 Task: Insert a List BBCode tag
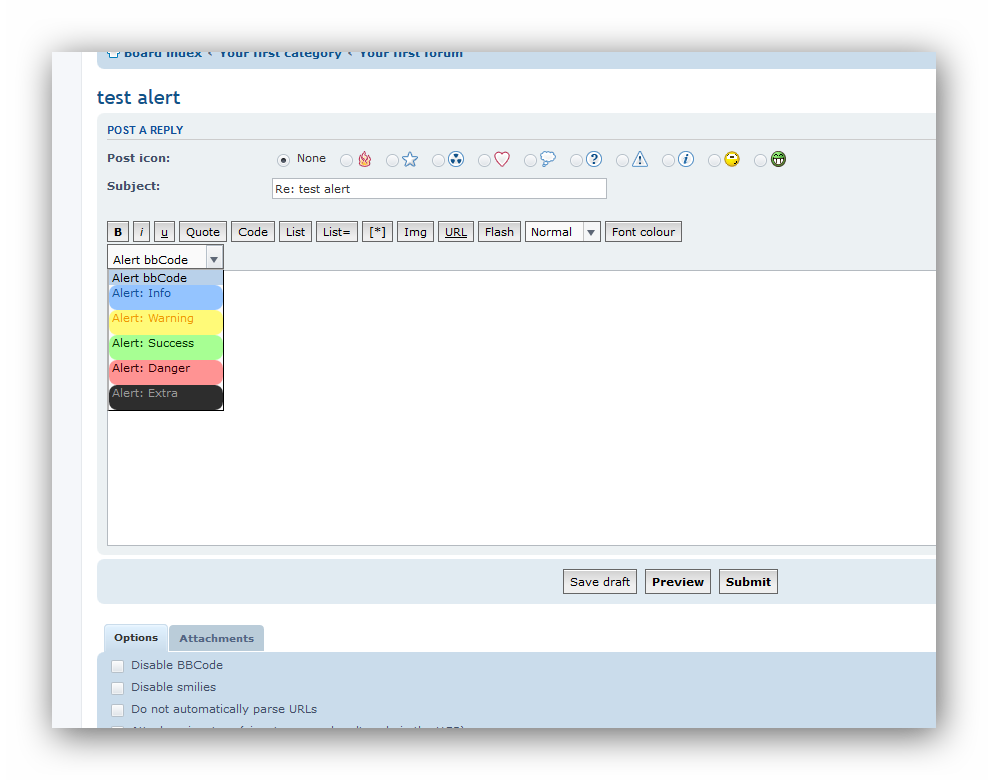tap(296, 232)
